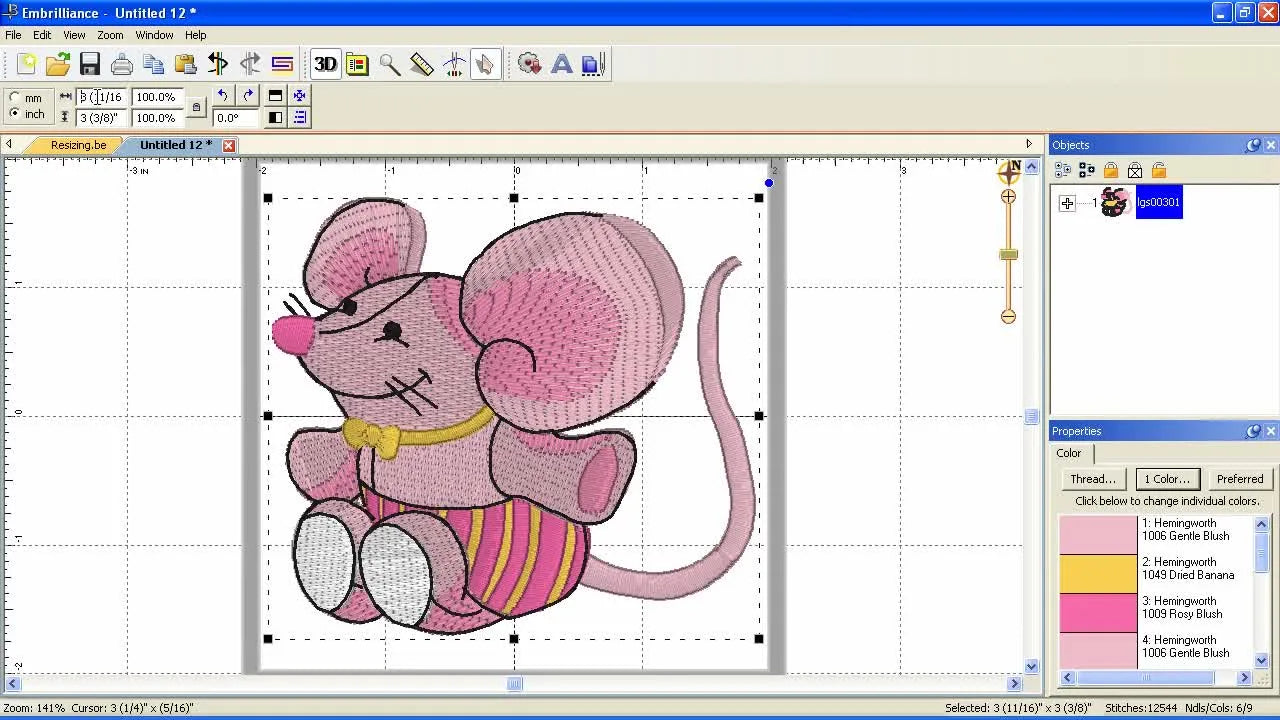
Task: Open a design file with folder icon
Action: [x=58, y=65]
